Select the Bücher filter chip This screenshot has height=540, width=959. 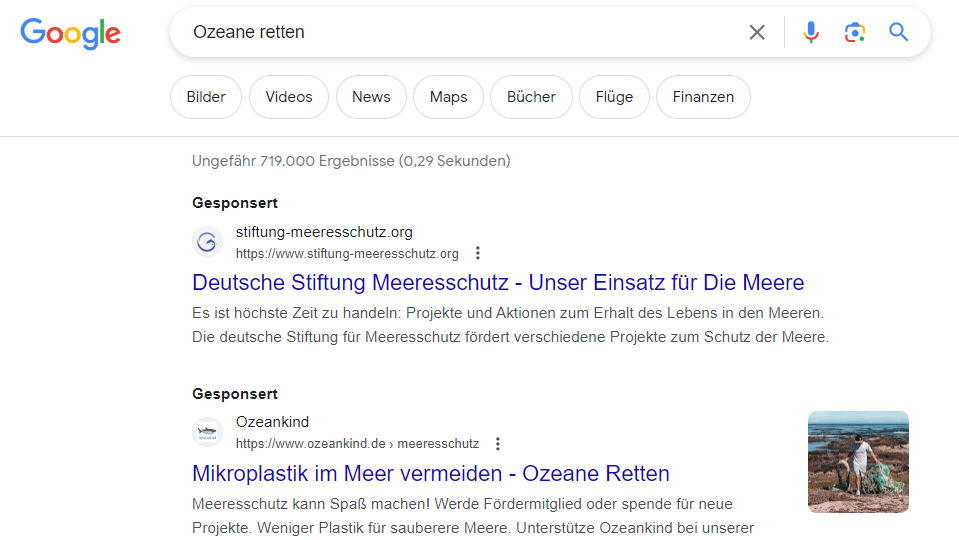tap(531, 97)
